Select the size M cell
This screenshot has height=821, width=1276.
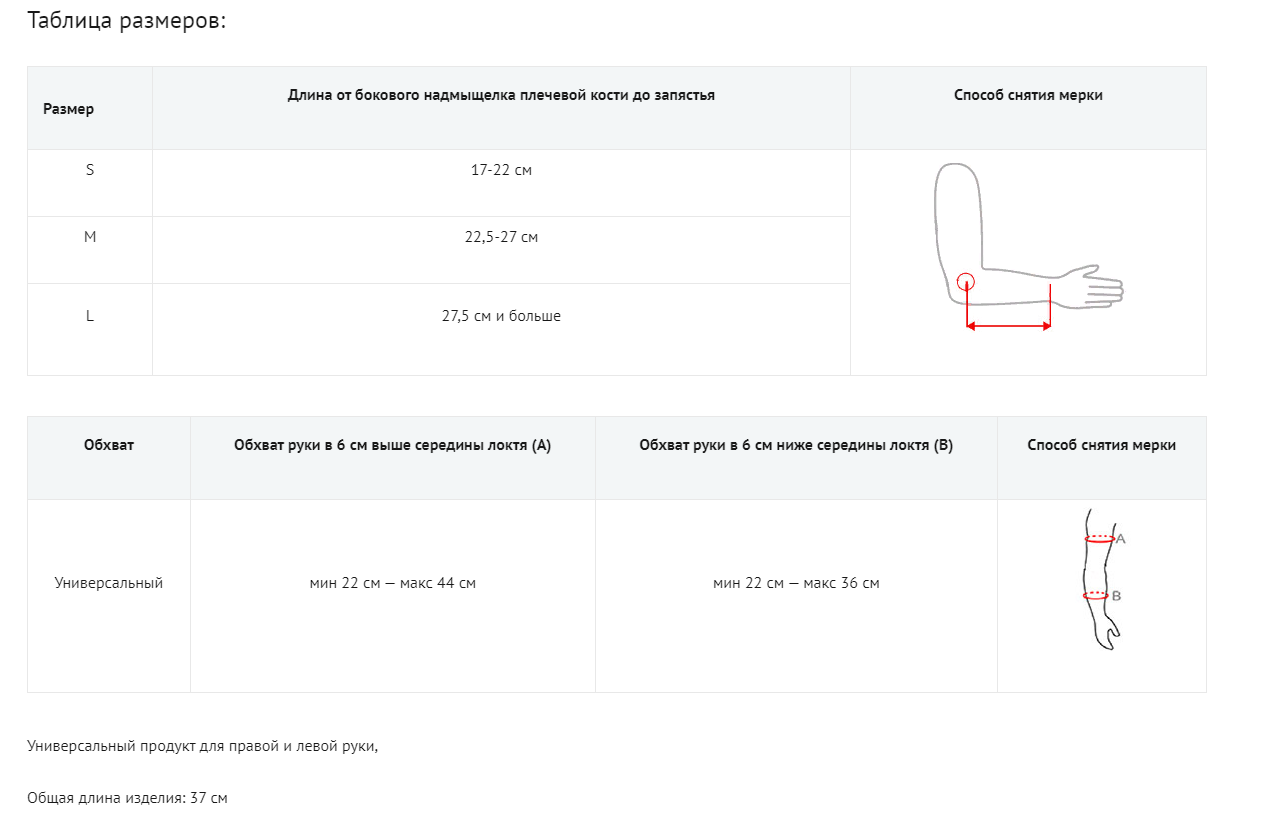[x=90, y=237]
